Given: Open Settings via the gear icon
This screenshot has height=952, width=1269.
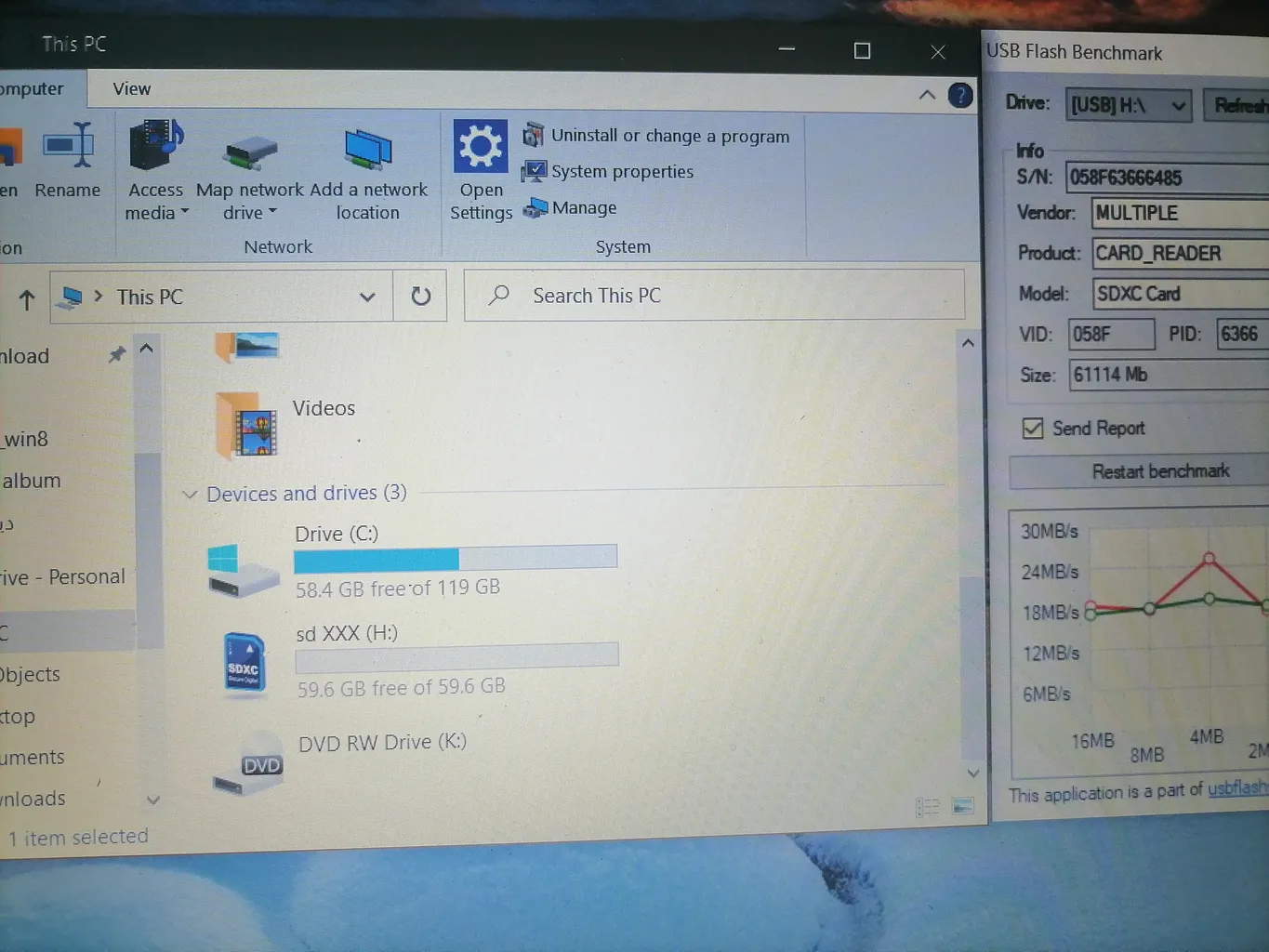Looking at the screenshot, I should coord(480,147).
